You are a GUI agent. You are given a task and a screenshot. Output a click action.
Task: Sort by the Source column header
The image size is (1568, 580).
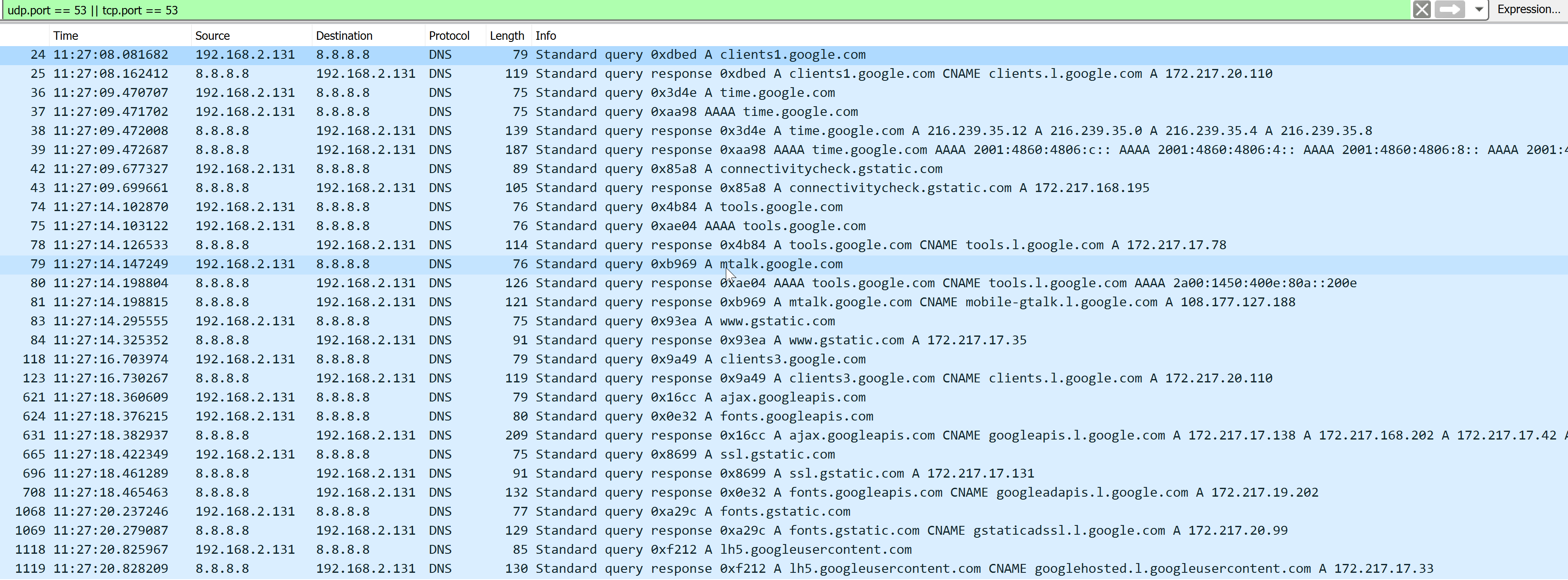[x=212, y=36]
